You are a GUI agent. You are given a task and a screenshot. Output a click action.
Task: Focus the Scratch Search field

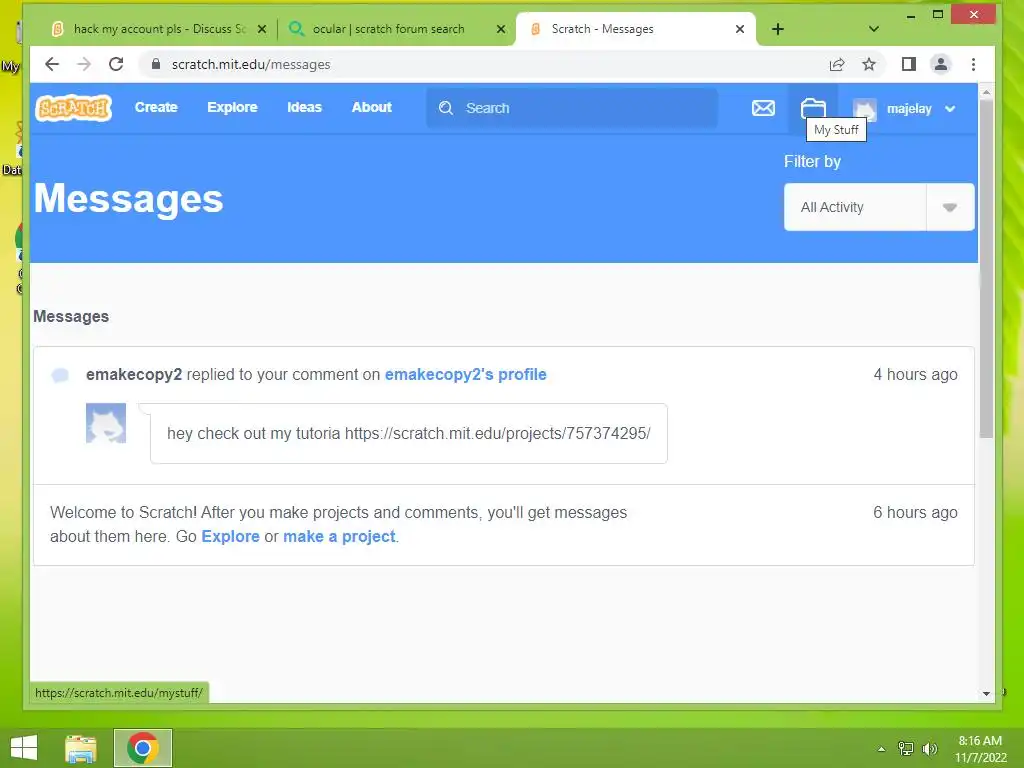(572, 108)
